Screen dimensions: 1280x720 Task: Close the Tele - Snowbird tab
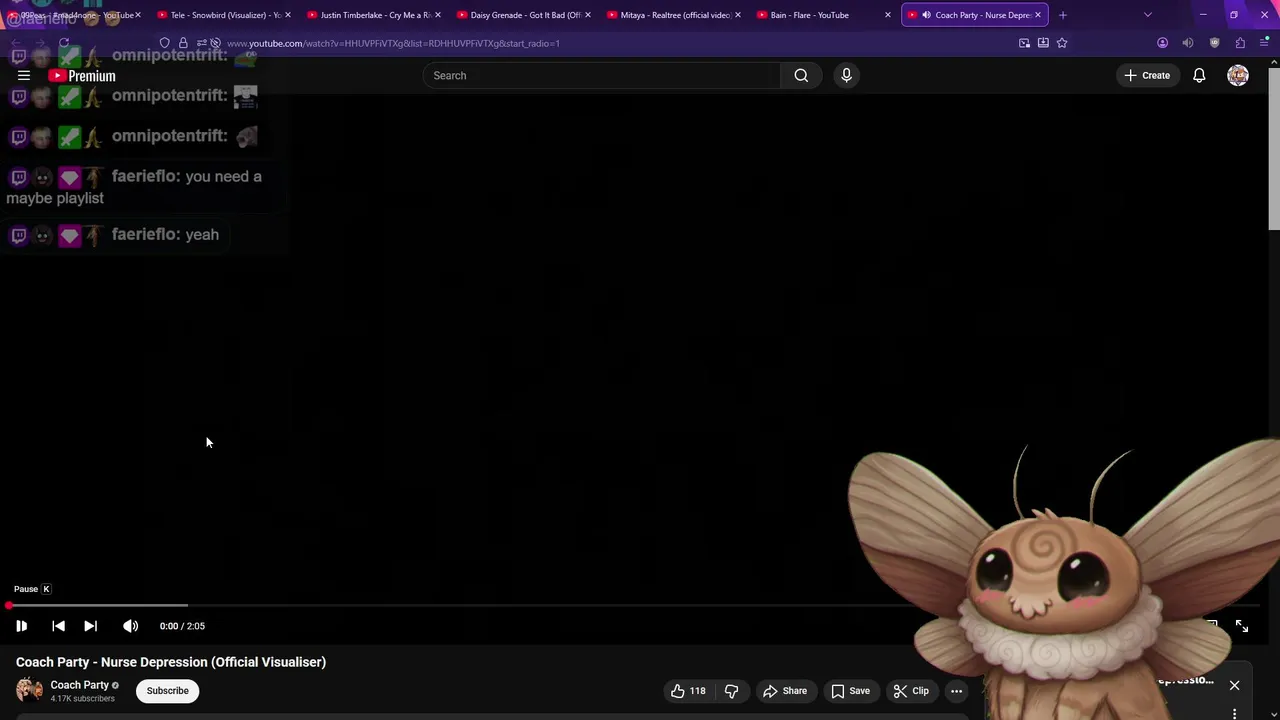pyautogui.click(x=288, y=15)
